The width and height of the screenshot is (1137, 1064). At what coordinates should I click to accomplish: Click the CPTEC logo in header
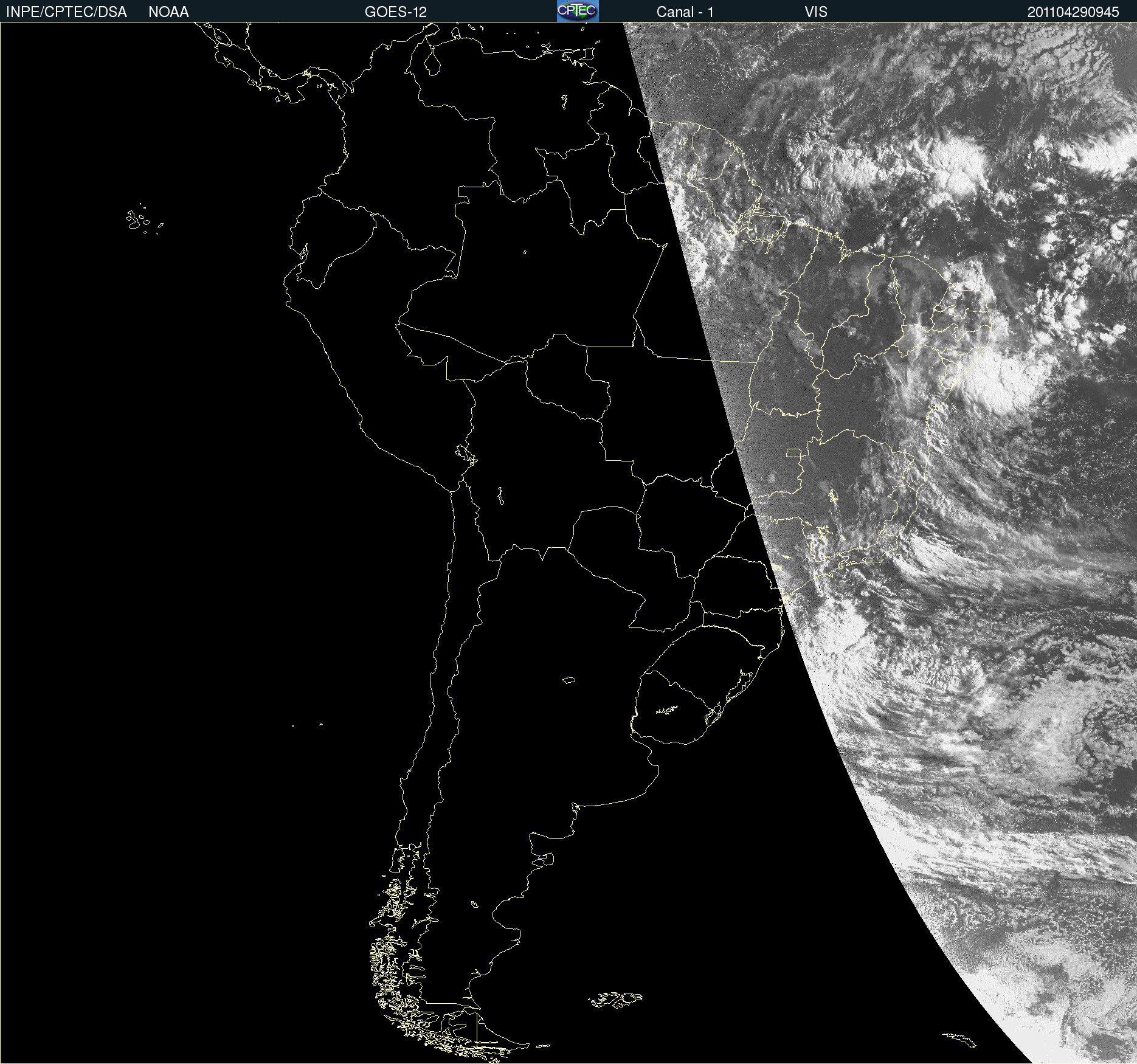(578, 11)
